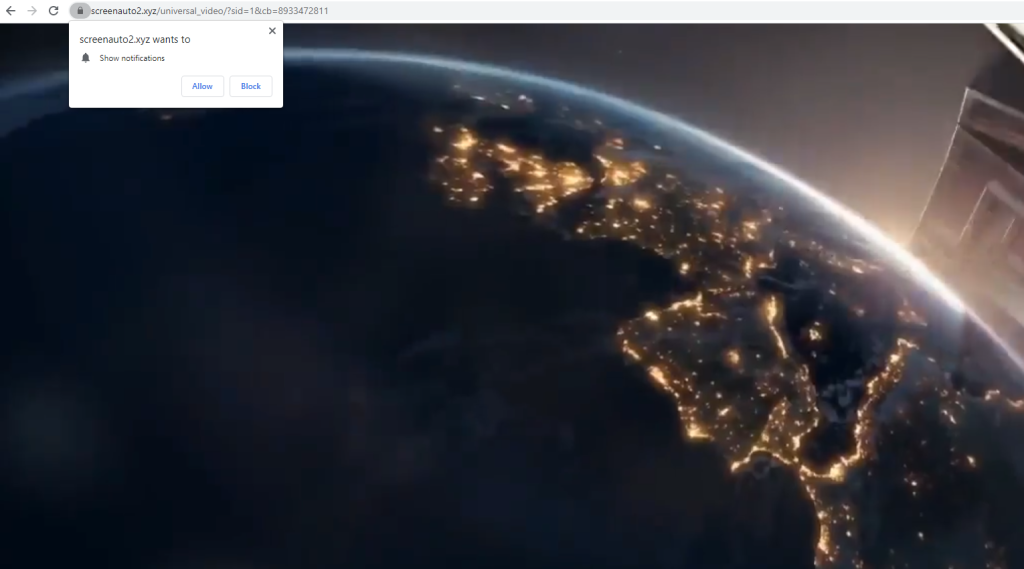Close the notification permission popup
This screenshot has width=1024, height=569.
click(272, 31)
